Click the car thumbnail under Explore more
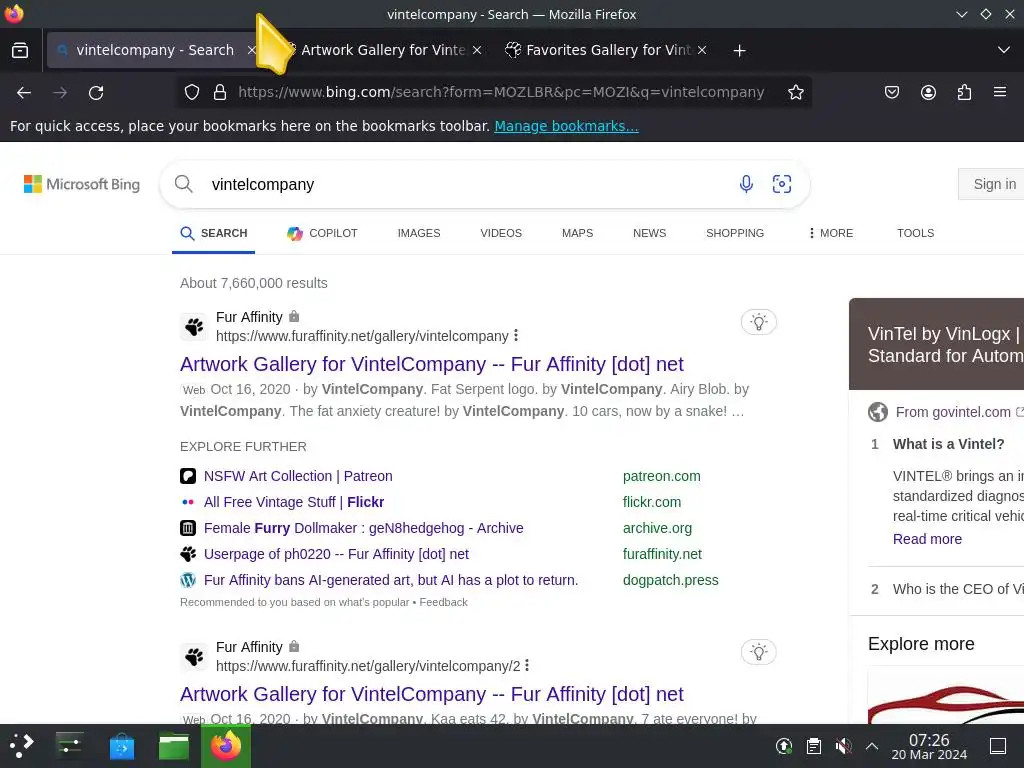The width and height of the screenshot is (1024, 768). pyautogui.click(x=946, y=696)
